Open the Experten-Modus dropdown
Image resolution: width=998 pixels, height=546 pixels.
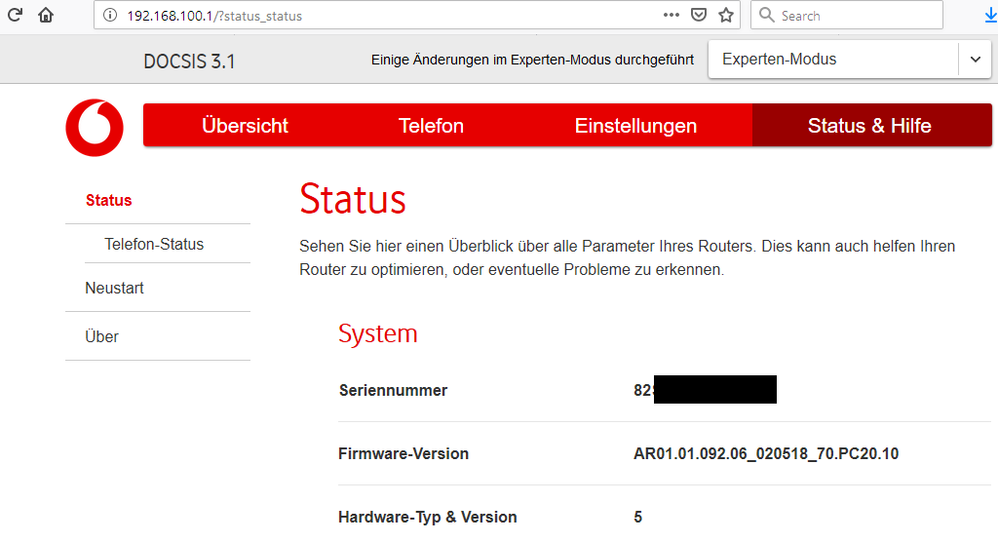[x=850, y=59]
